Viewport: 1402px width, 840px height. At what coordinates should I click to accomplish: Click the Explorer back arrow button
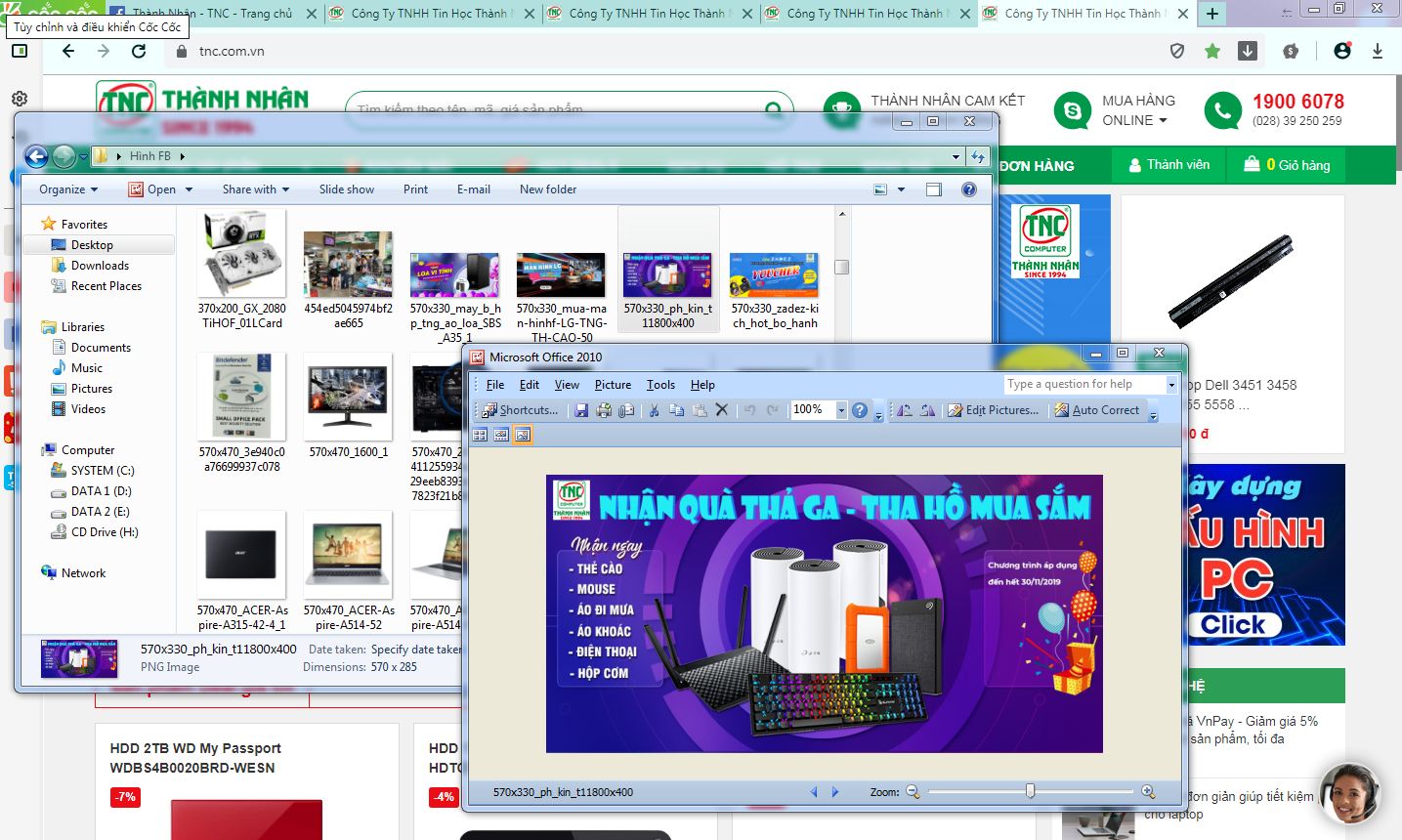(x=36, y=156)
